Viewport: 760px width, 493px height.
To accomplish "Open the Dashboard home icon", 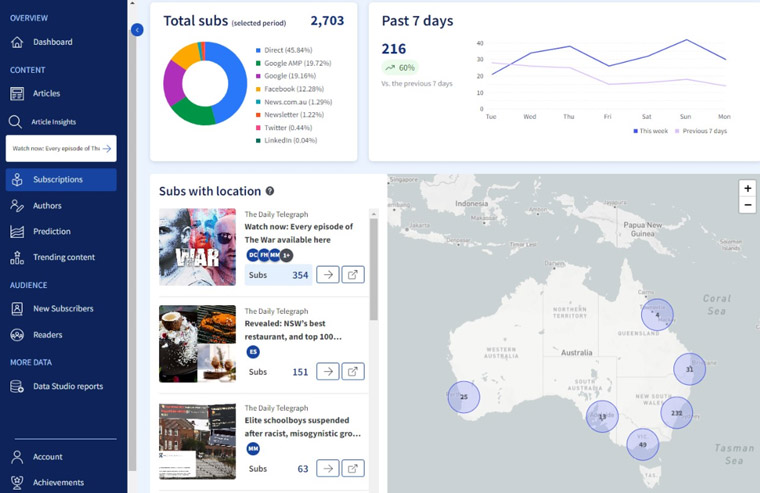I will click(x=17, y=42).
